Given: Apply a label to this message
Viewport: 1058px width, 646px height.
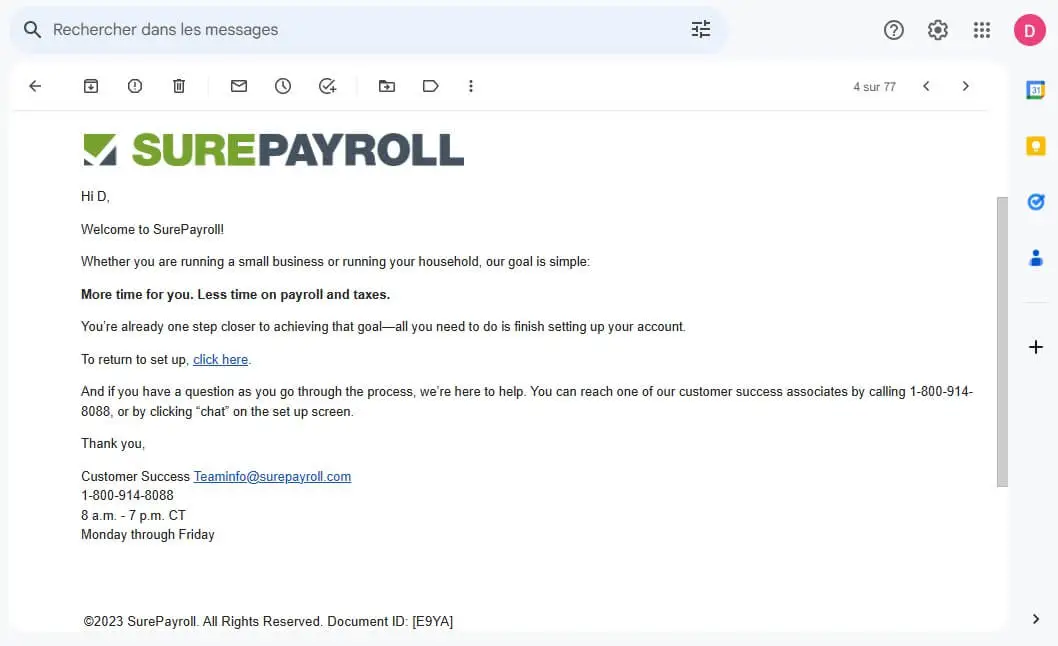Looking at the screenshot, I should point(430,86).
